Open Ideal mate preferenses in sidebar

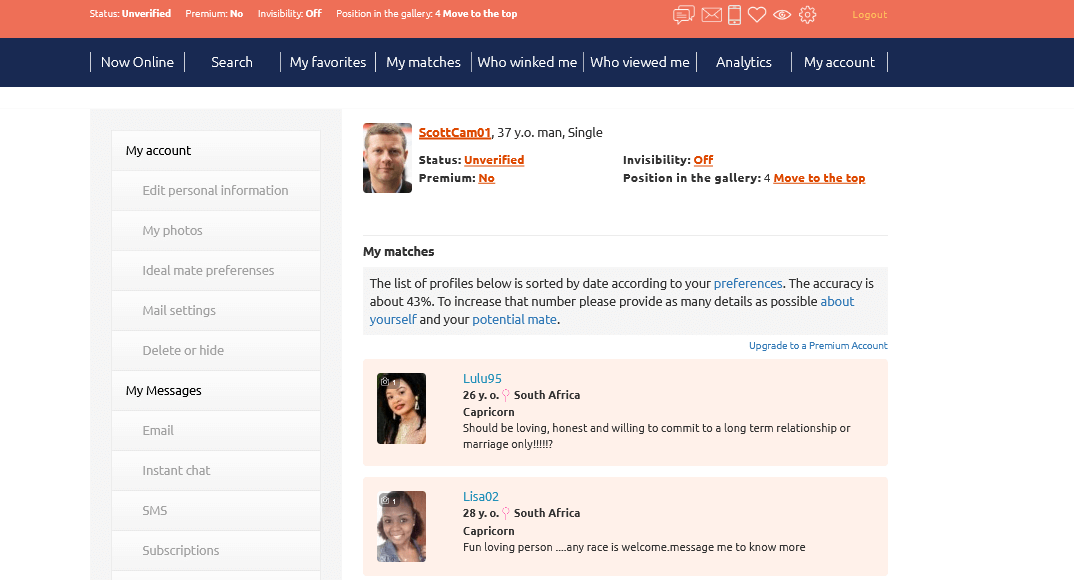216,270
